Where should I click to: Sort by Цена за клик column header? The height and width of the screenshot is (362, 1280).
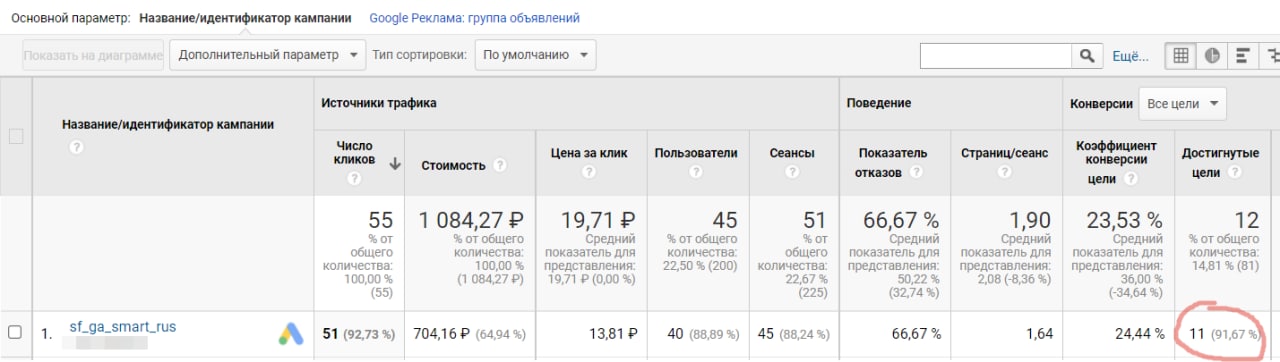pos(589,153)
